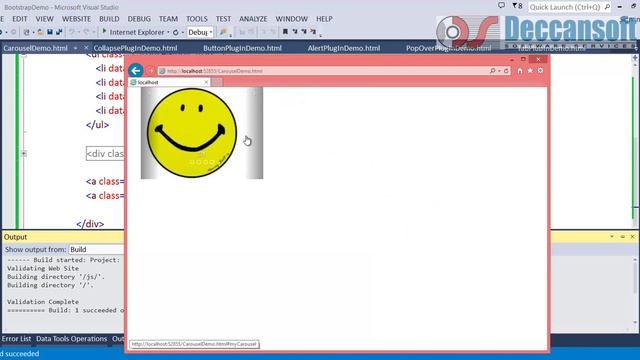Expand the collapsed div class region

tap(24, 153)
